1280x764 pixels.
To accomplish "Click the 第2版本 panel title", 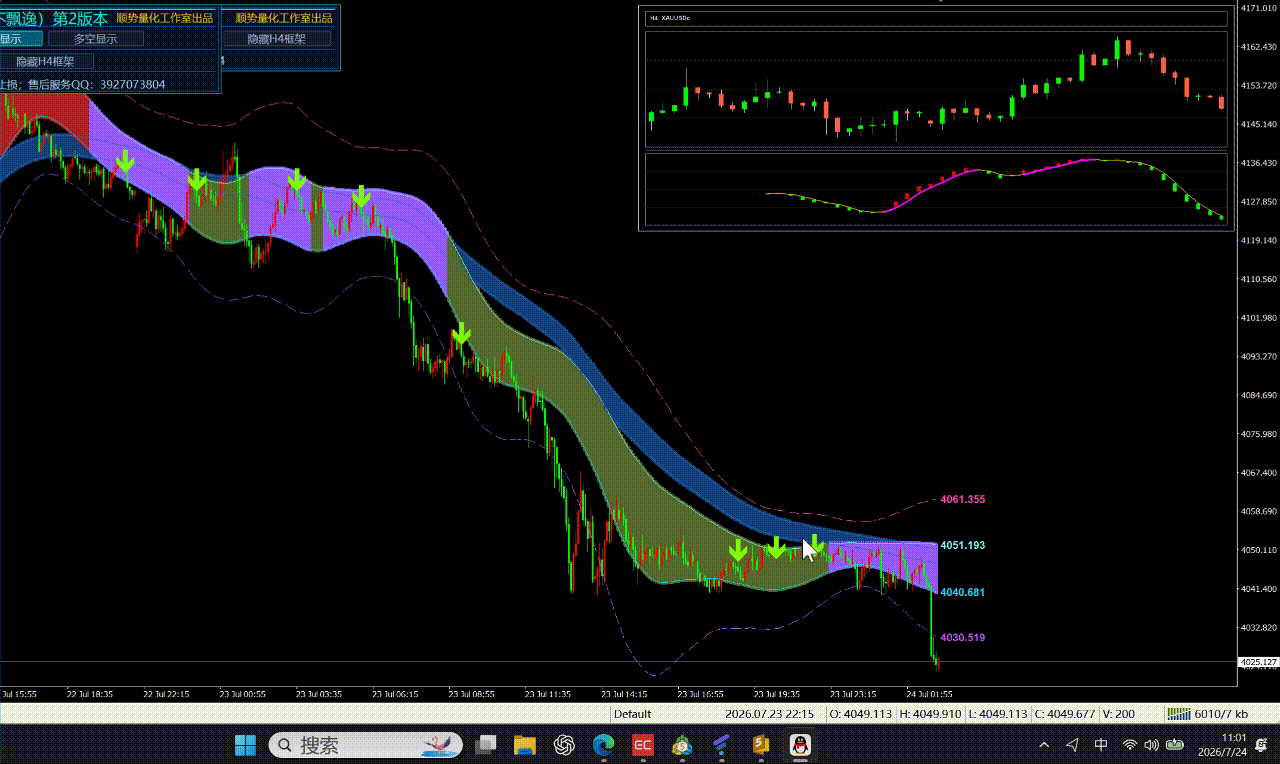I will point(79,18).
